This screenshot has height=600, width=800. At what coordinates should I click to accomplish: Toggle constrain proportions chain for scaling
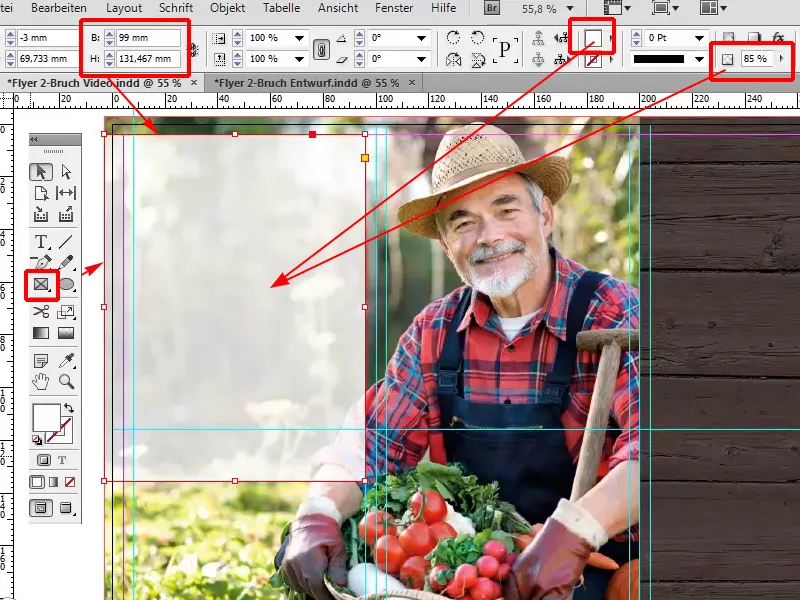tap(321, 49)
